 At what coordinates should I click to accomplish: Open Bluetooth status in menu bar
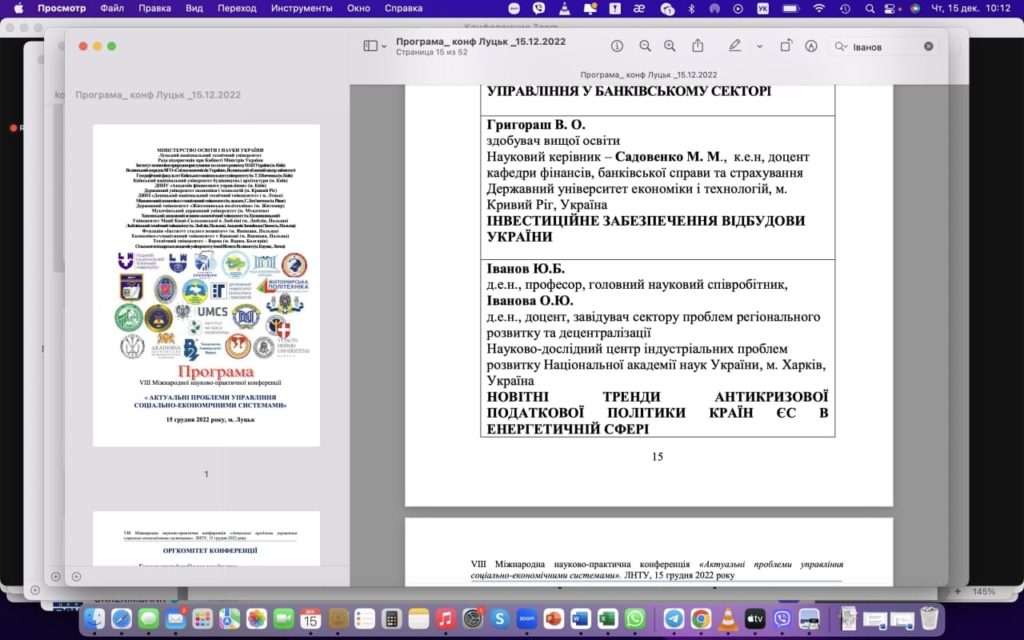tap(692, 8)
